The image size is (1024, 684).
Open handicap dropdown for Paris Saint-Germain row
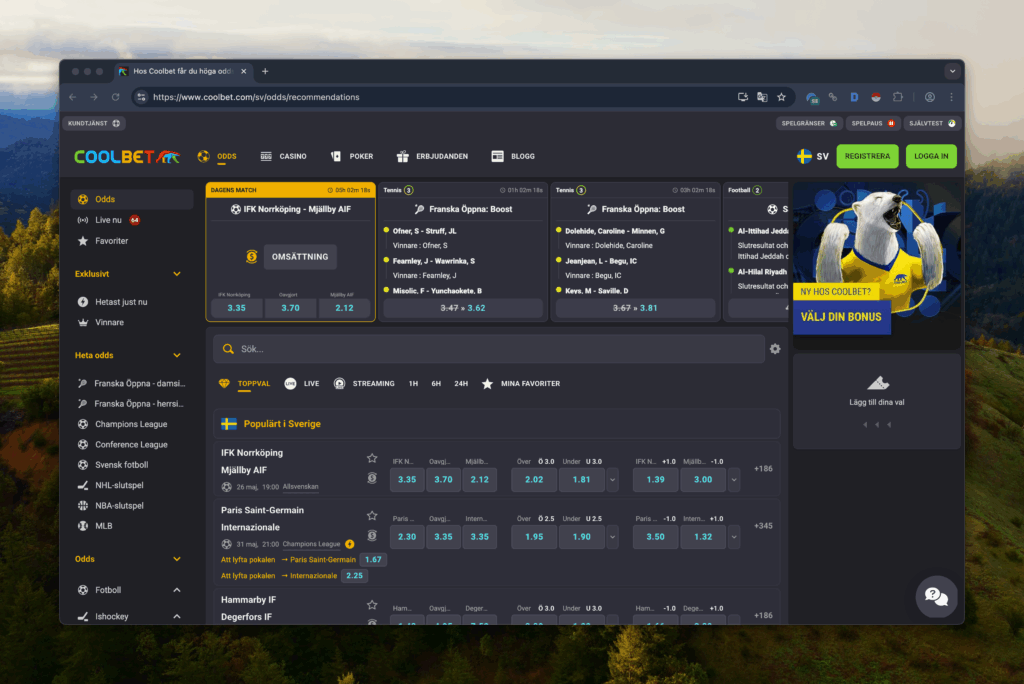pyautogui.click(x=734, y=536)
